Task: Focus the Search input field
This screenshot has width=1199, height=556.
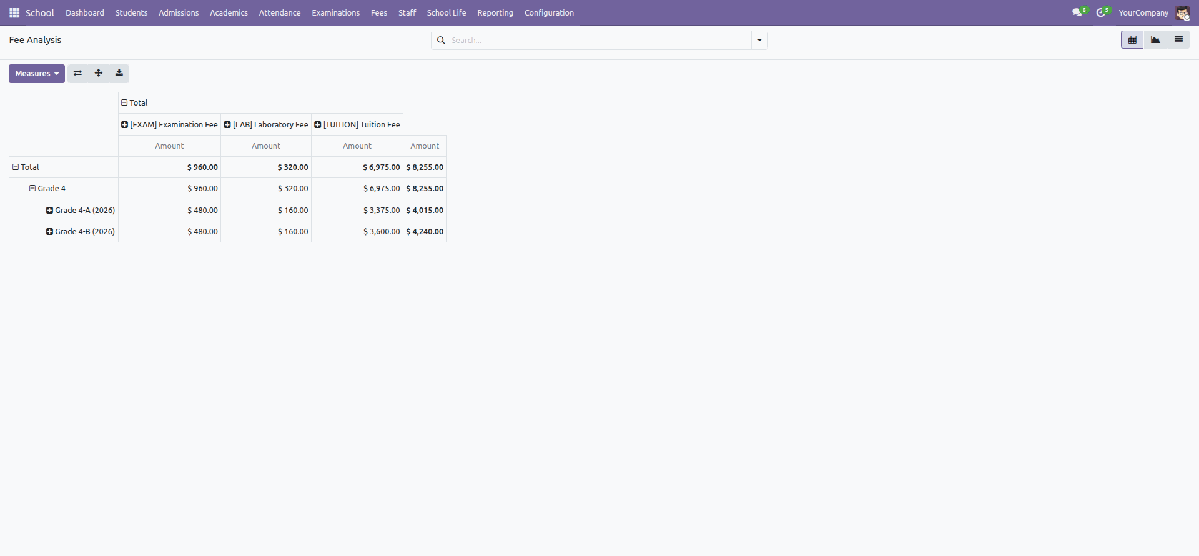Action: pyautogui.click(x=600, y=40)
